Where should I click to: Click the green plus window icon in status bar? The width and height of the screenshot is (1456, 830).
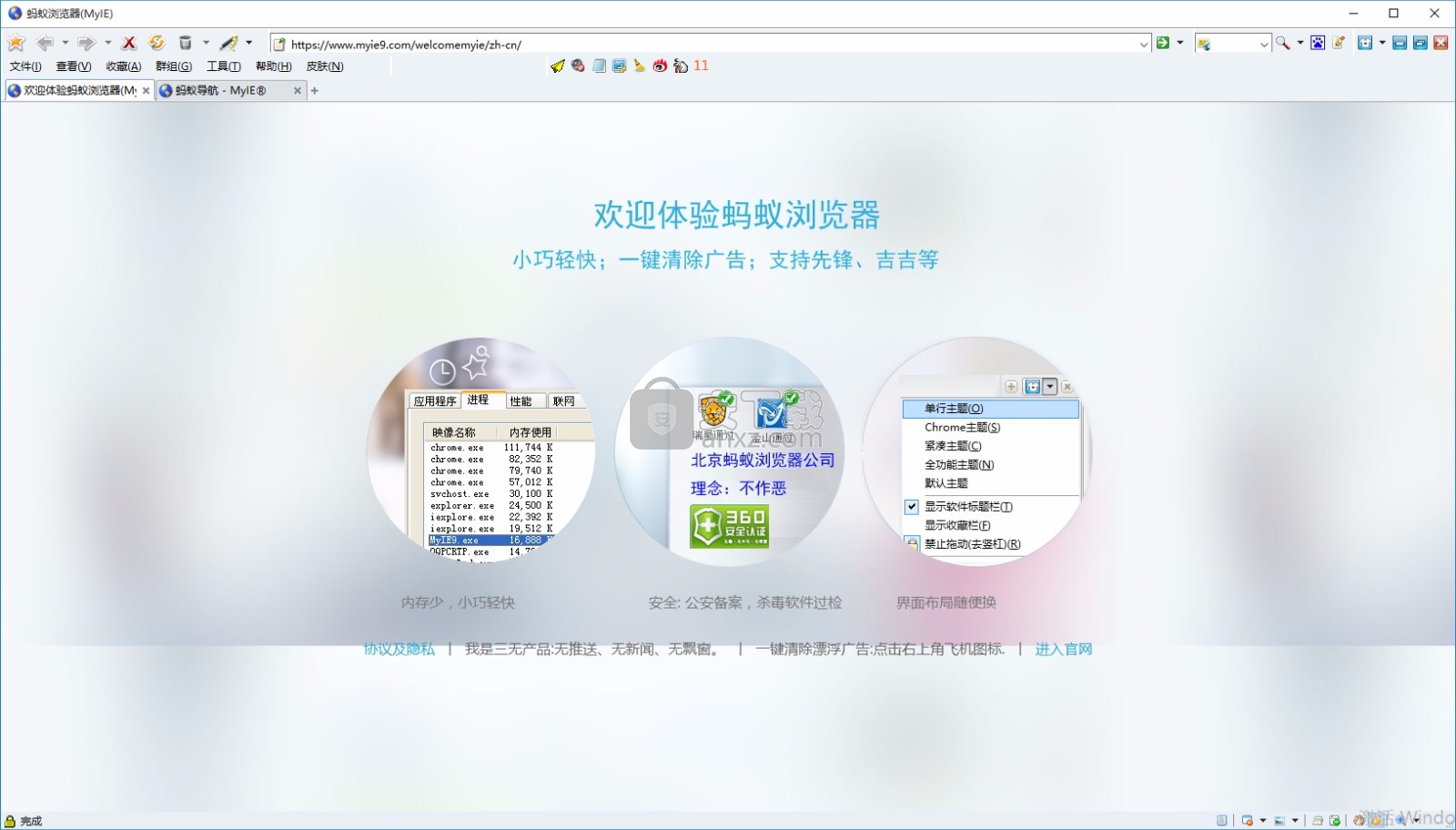point(1335,820)
